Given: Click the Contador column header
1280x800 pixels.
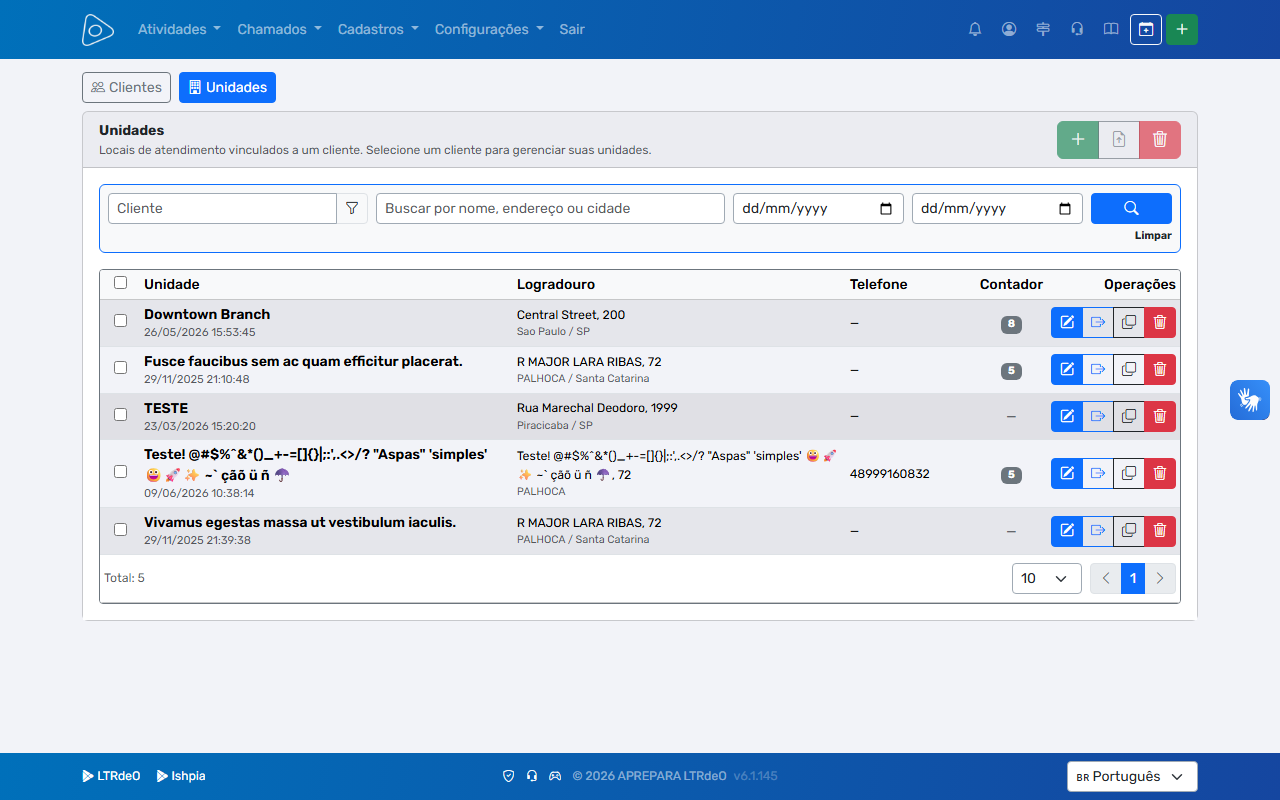Looking at the screenshot, I should pyautogui.click(x=1011, y=284).
